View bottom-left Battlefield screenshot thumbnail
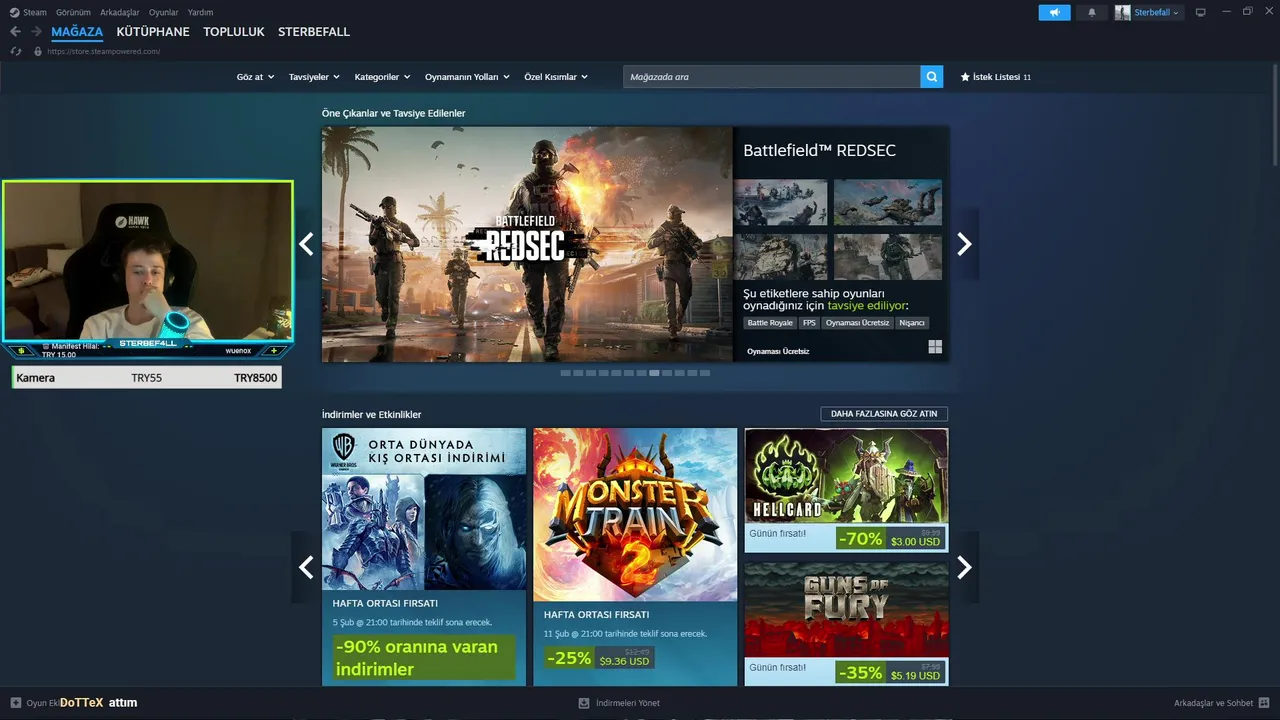This screenshot has width=1280, height=720. pyautogui.click(x=780, y=257)
